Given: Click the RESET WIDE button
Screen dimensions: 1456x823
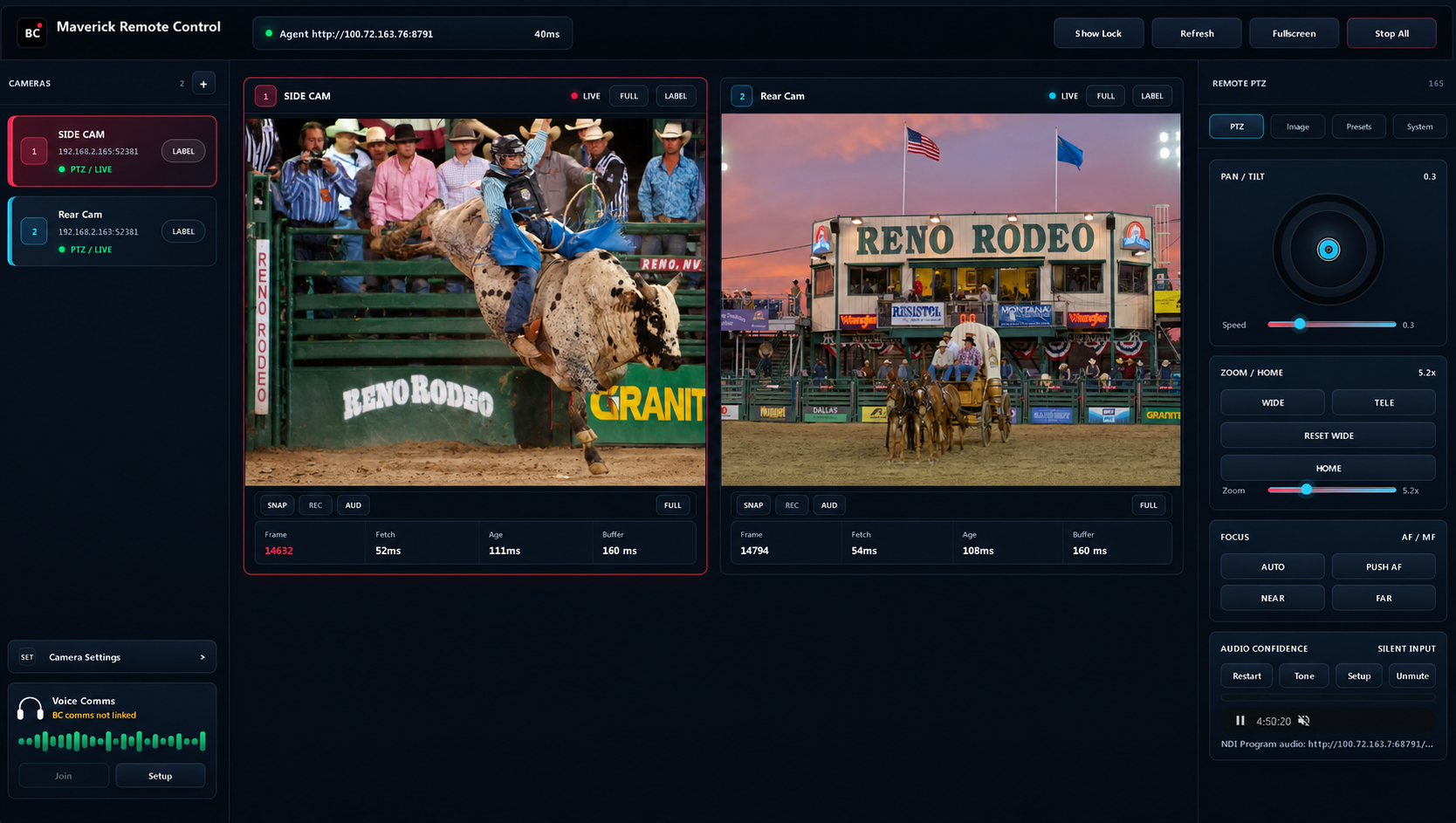Looking at the screenshot, I should coord(1329,436).
